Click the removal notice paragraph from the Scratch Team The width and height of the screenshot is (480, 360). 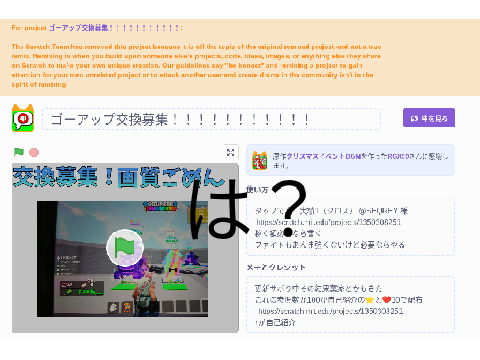point(196,65)
